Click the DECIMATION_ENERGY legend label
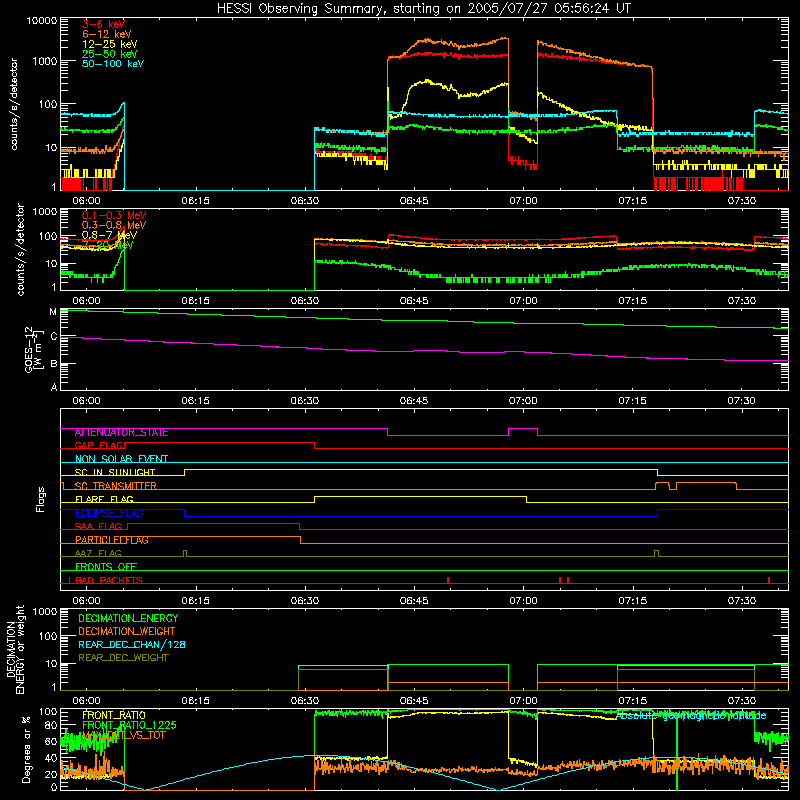 (x=128, y=618)
